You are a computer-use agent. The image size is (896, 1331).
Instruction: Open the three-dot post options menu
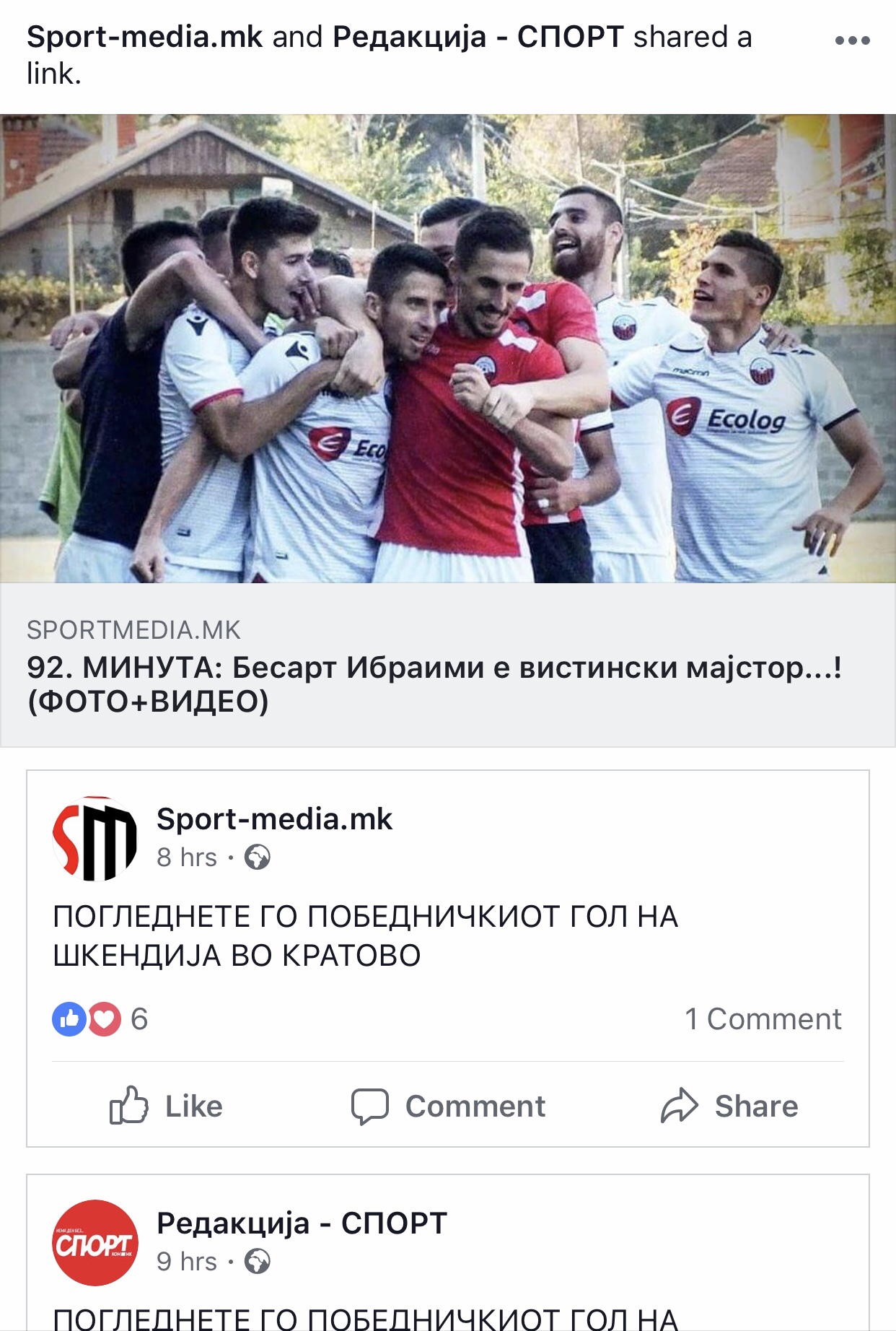click(x=852, y=40)
